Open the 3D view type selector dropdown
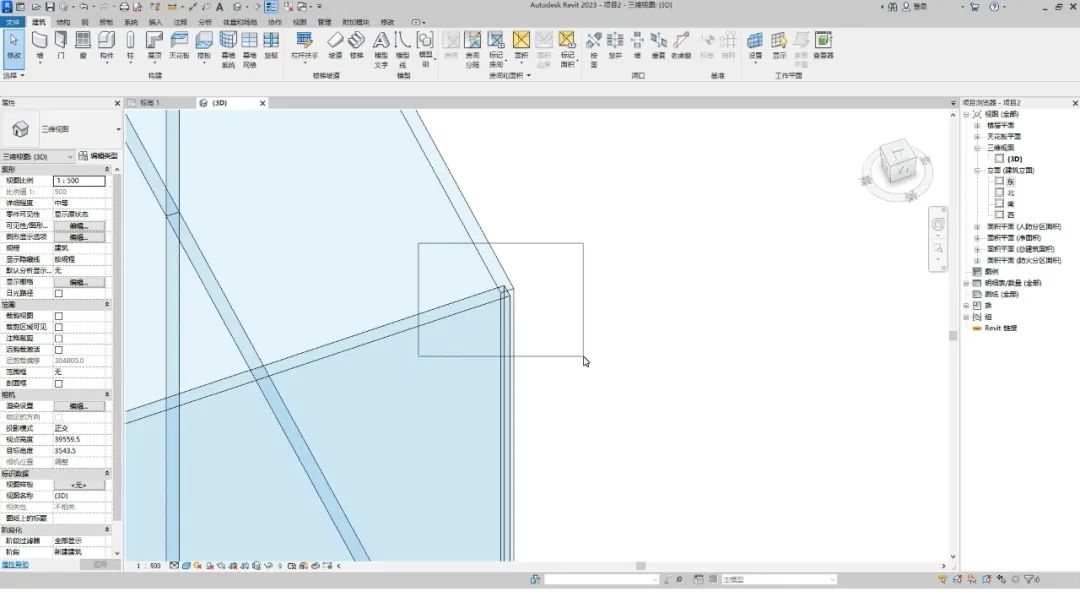This screenshot has height=608, width=1080. point(38,157)
